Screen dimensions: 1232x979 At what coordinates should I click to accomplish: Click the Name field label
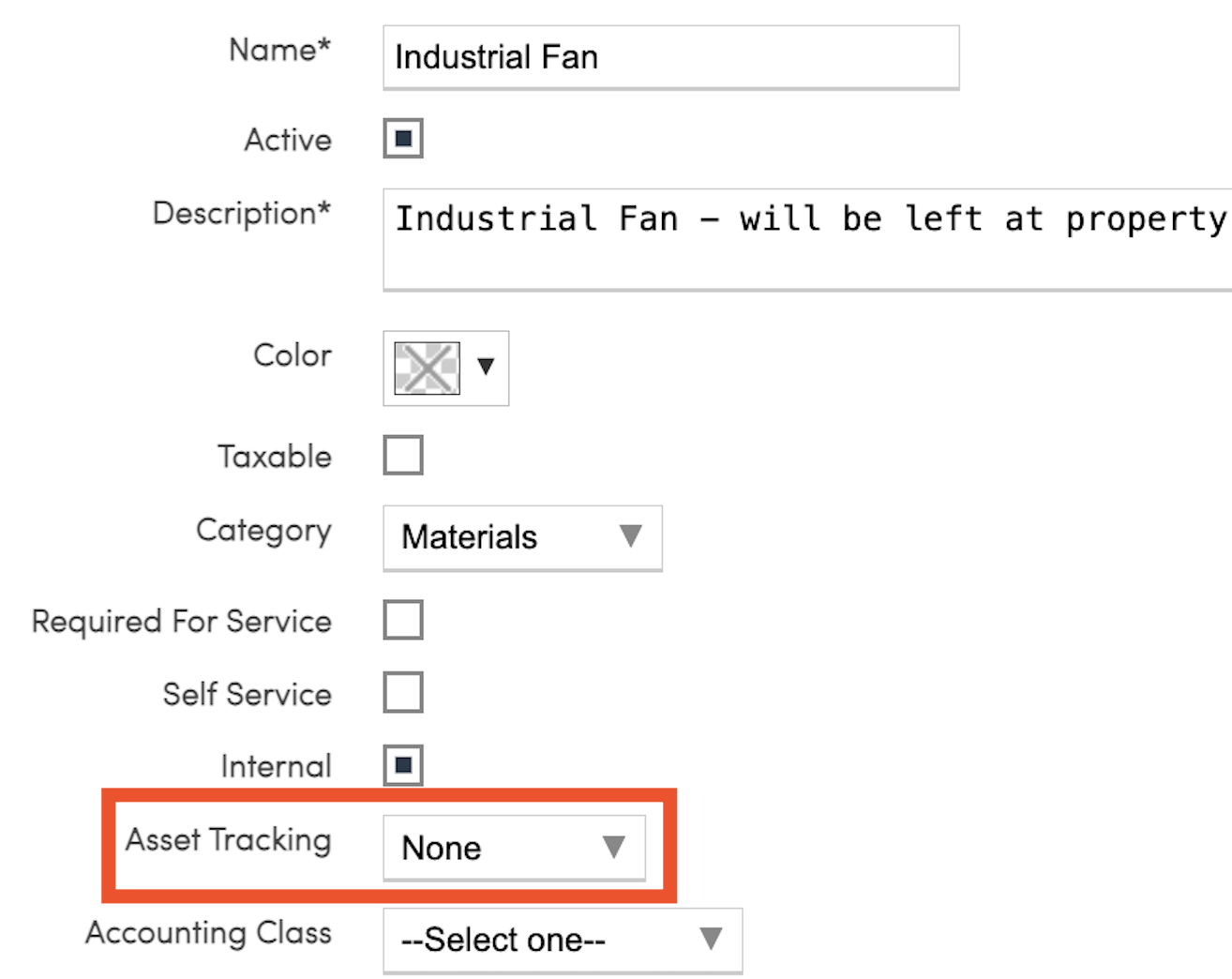click(279, 50)
